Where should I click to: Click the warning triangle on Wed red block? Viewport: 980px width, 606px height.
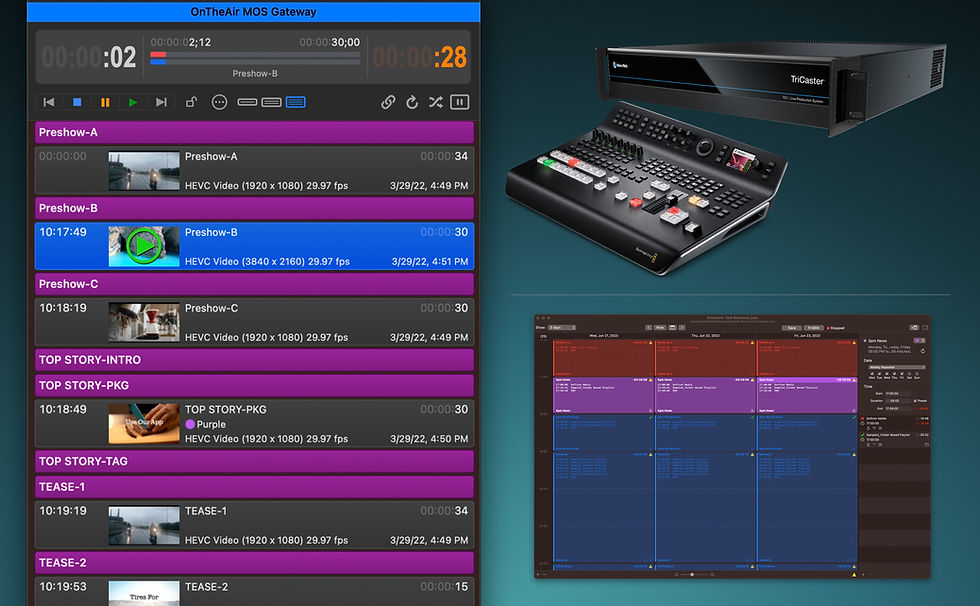click(x=651, y=342)
